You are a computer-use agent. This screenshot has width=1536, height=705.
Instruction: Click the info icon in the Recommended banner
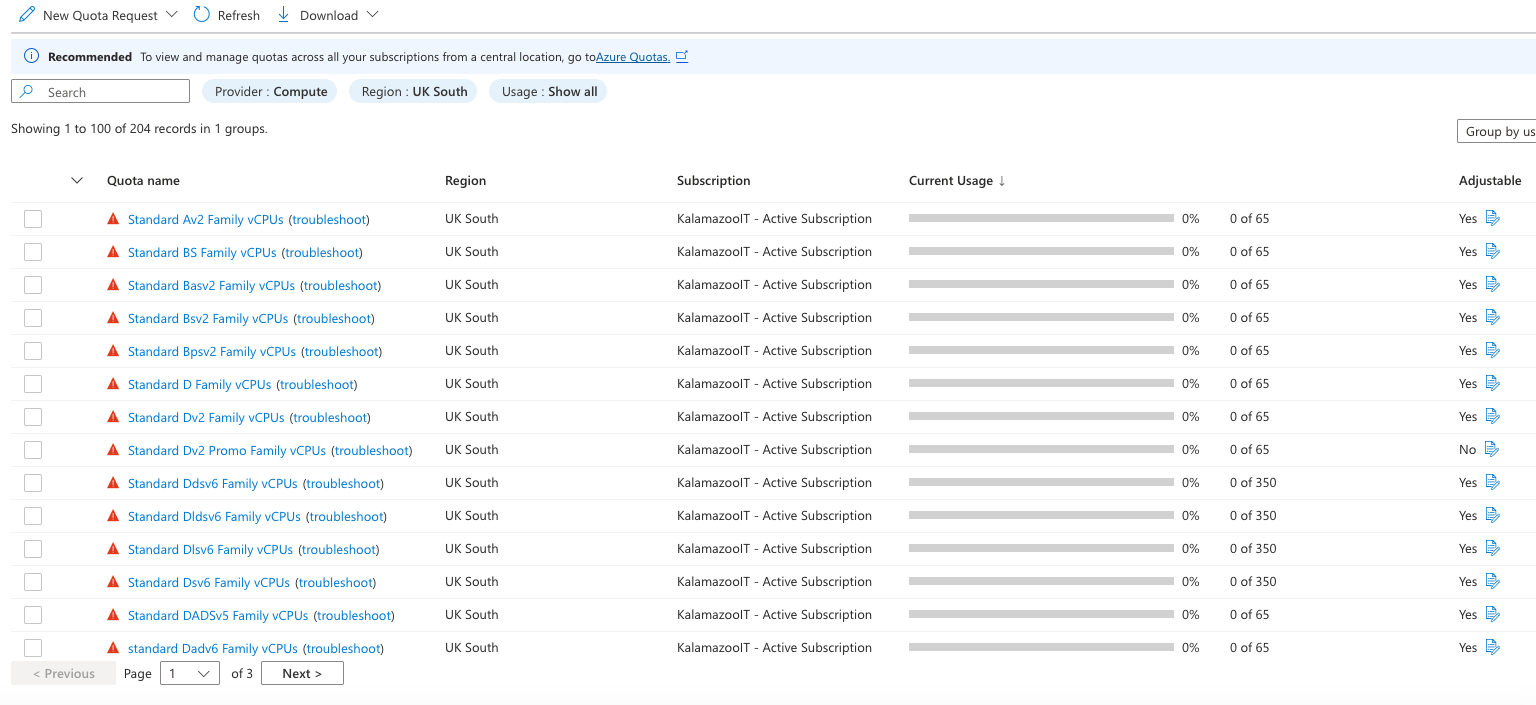[x=31, y=57]
